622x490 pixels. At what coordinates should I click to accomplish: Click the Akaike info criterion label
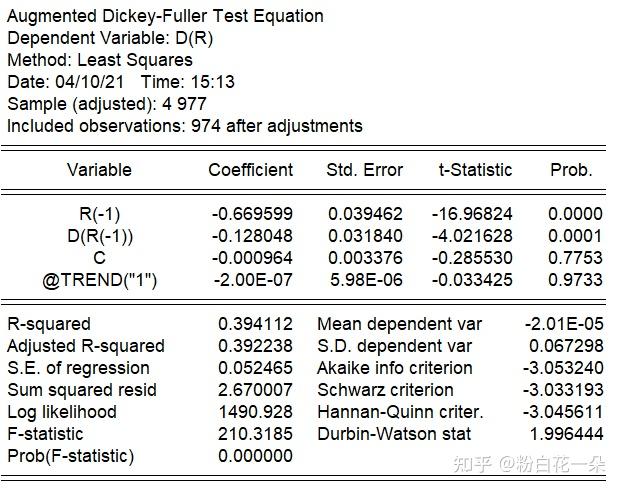[x=395, y=368]
